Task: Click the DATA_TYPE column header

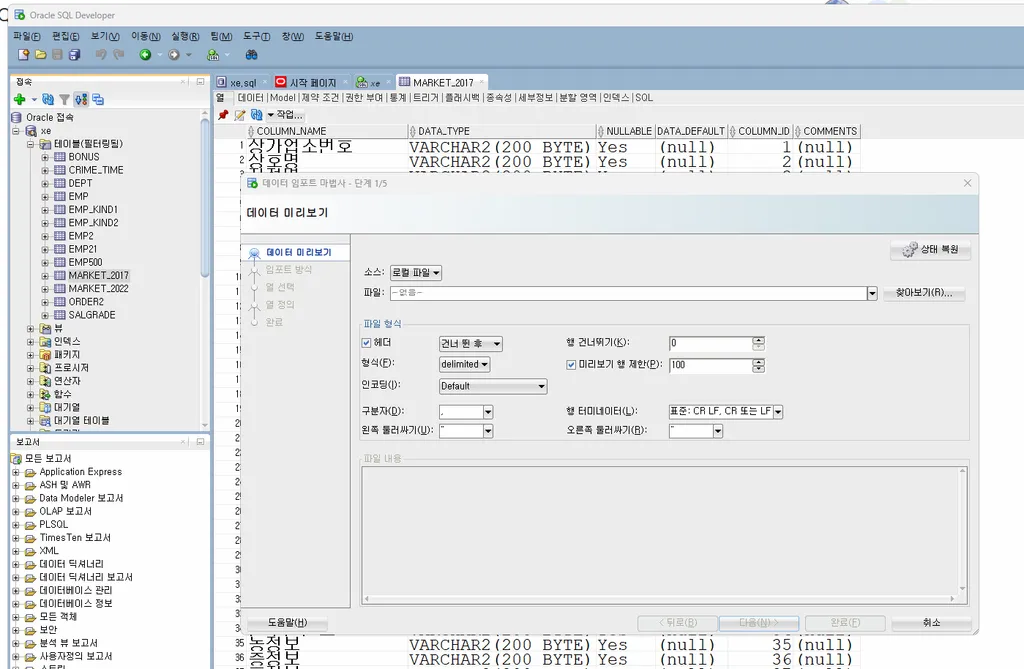Action: pyautogui.click(x=500, y=131)
